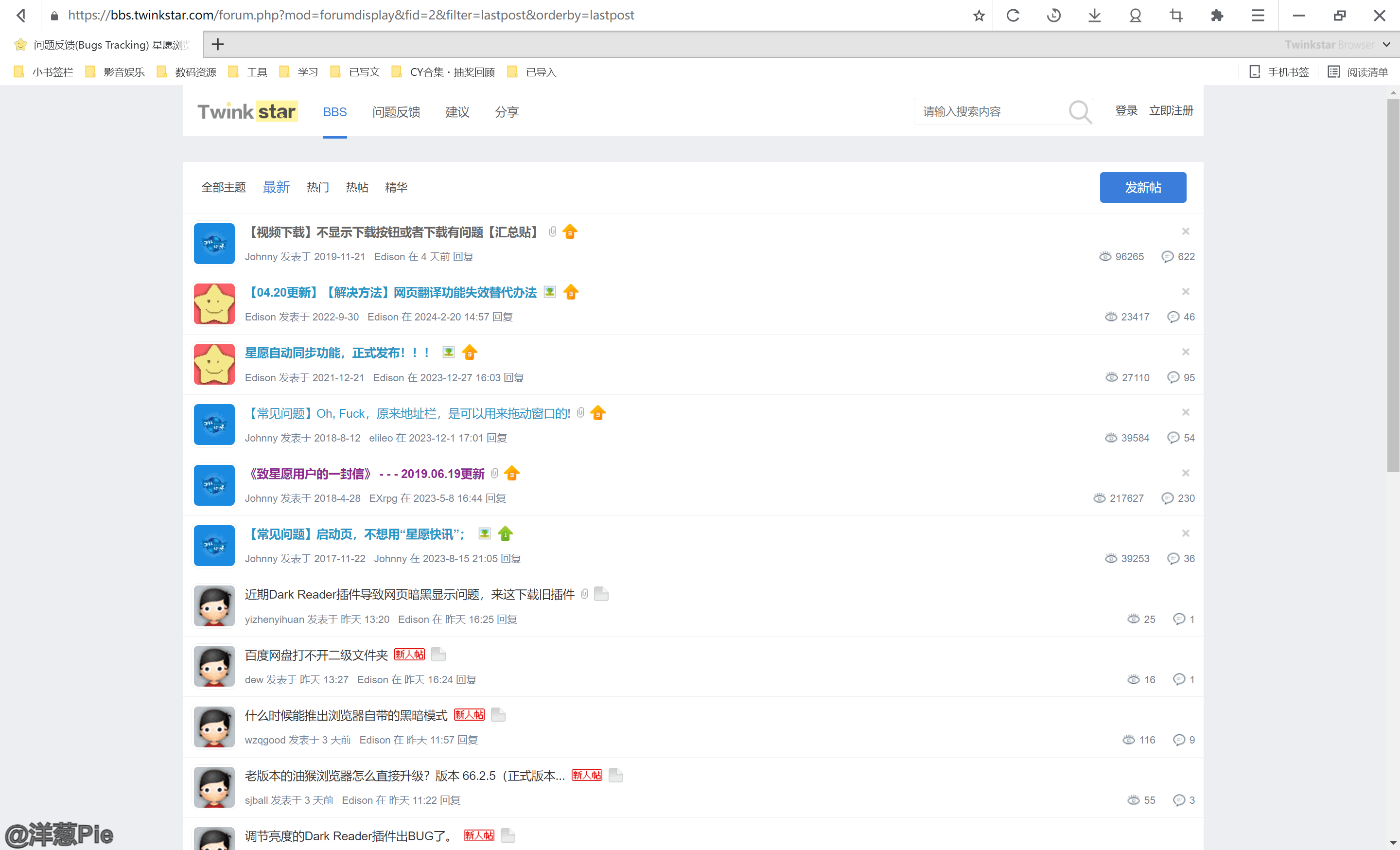Dismiss the 视频下载 pinned thread with X

(x=1186, y=231)
